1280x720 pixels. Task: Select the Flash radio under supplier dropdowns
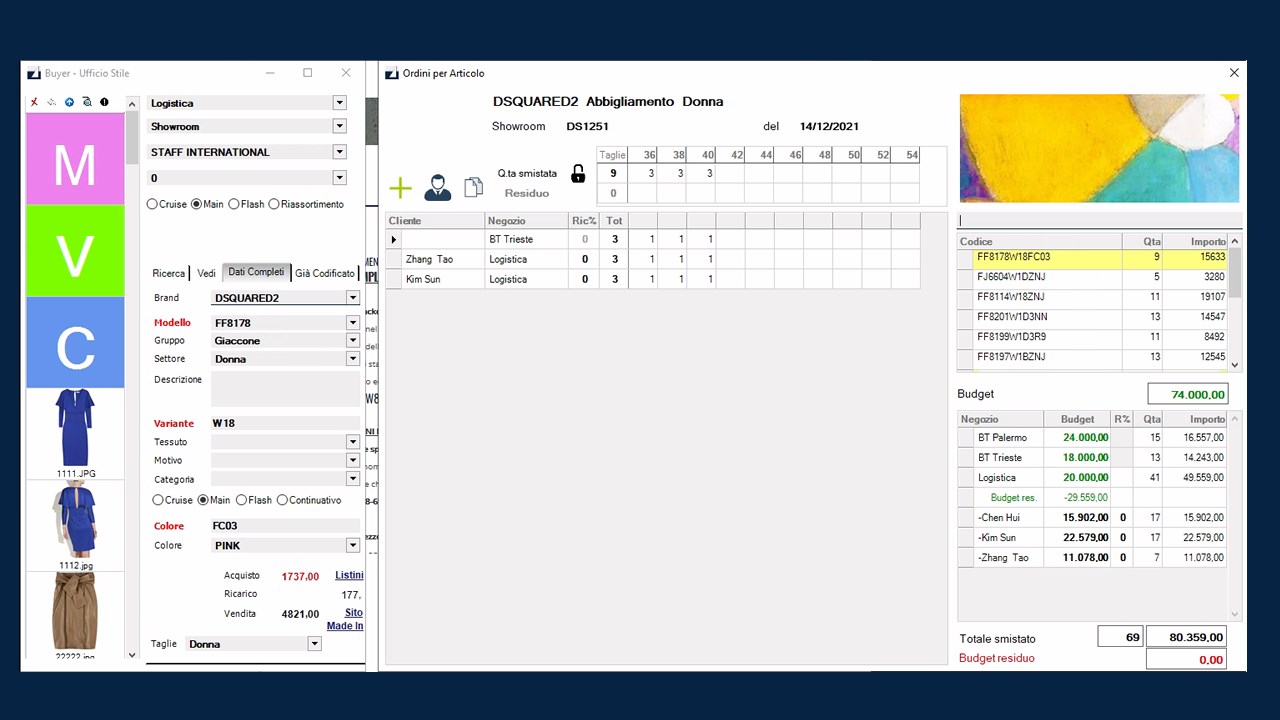point(233,204)
